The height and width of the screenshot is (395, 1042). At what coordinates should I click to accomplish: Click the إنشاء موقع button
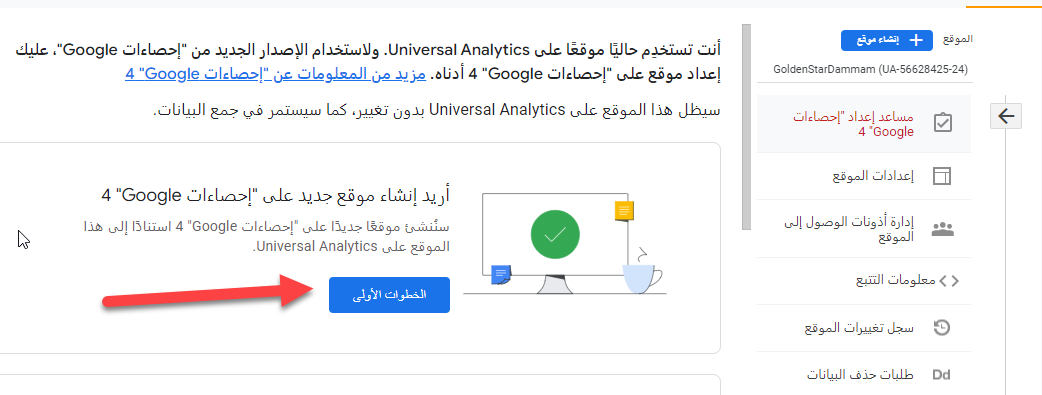coord(886,40)
